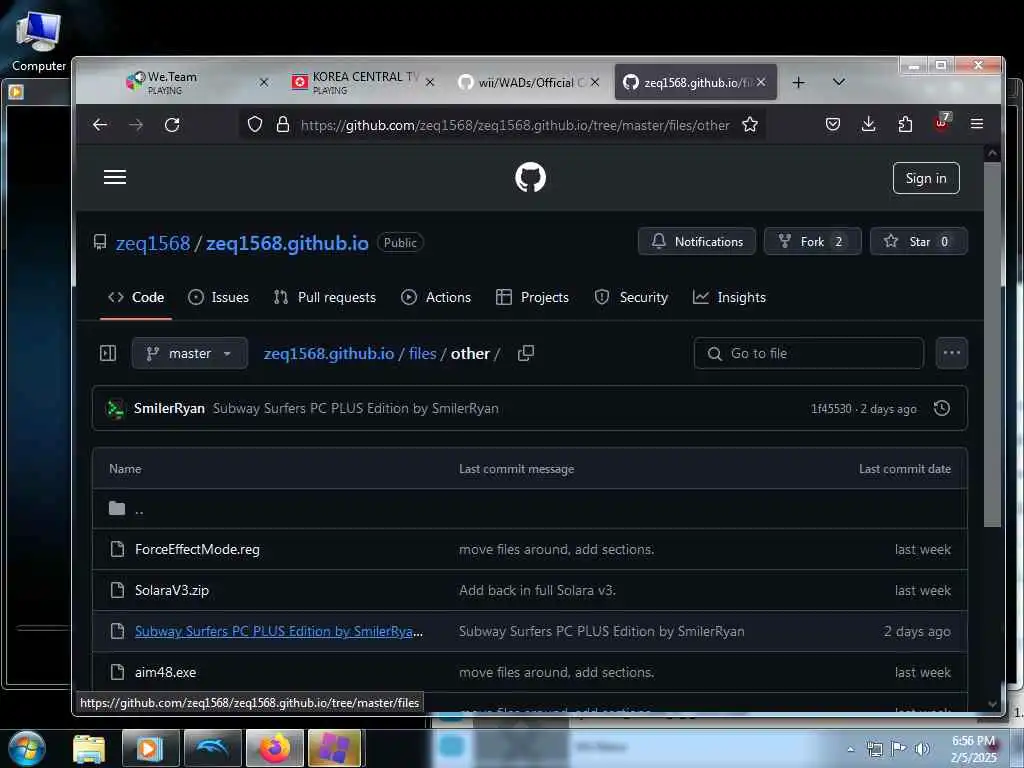Open the more options ellipsis button

pyautogui.click(x=952, y=353)
